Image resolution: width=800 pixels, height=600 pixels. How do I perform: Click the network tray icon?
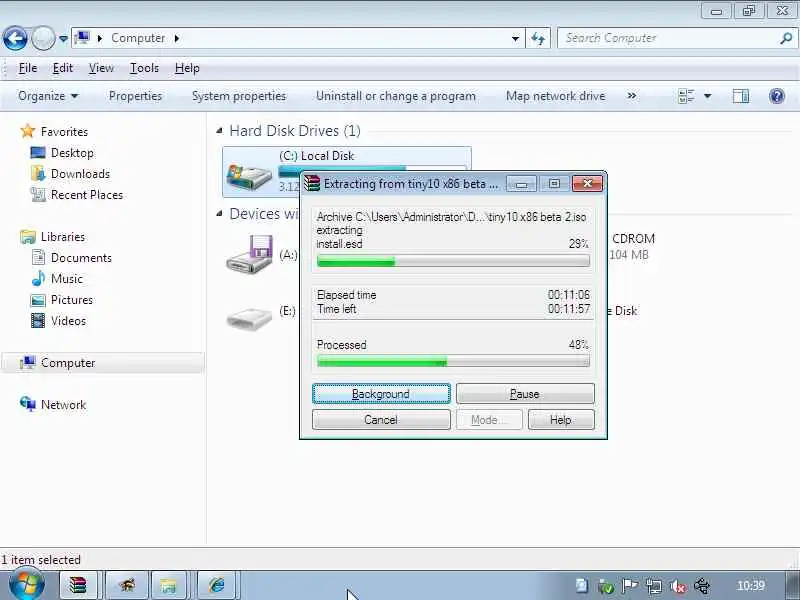(654, 586)
